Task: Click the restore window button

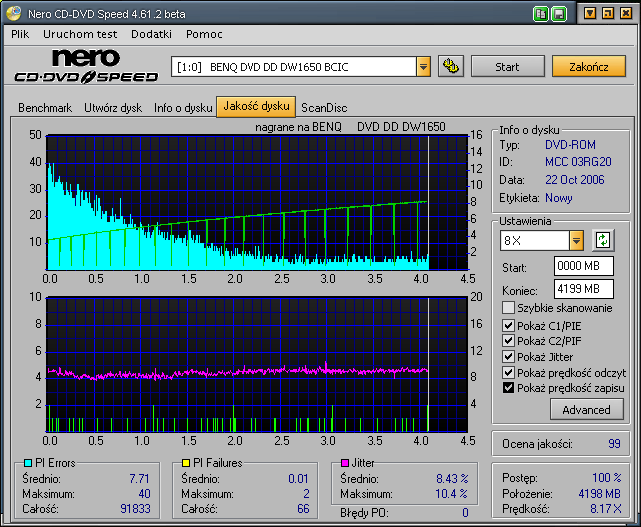Action: [608, 13]
